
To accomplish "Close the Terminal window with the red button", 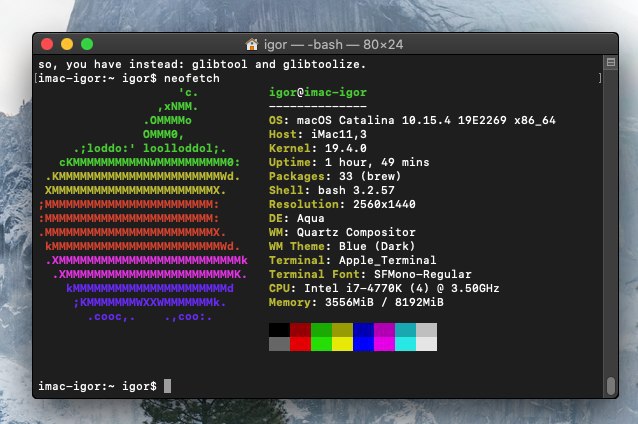I will click(47, 44).
